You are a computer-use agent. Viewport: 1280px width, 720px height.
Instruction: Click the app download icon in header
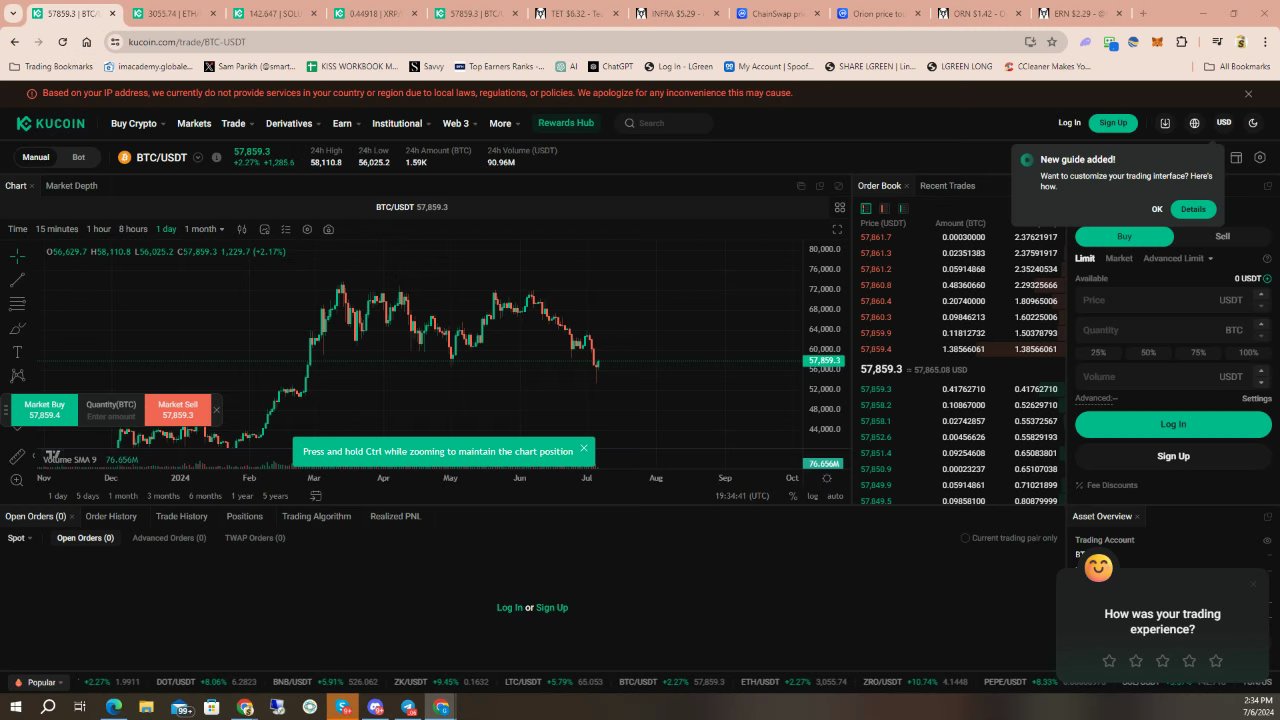click(1165, 123)
